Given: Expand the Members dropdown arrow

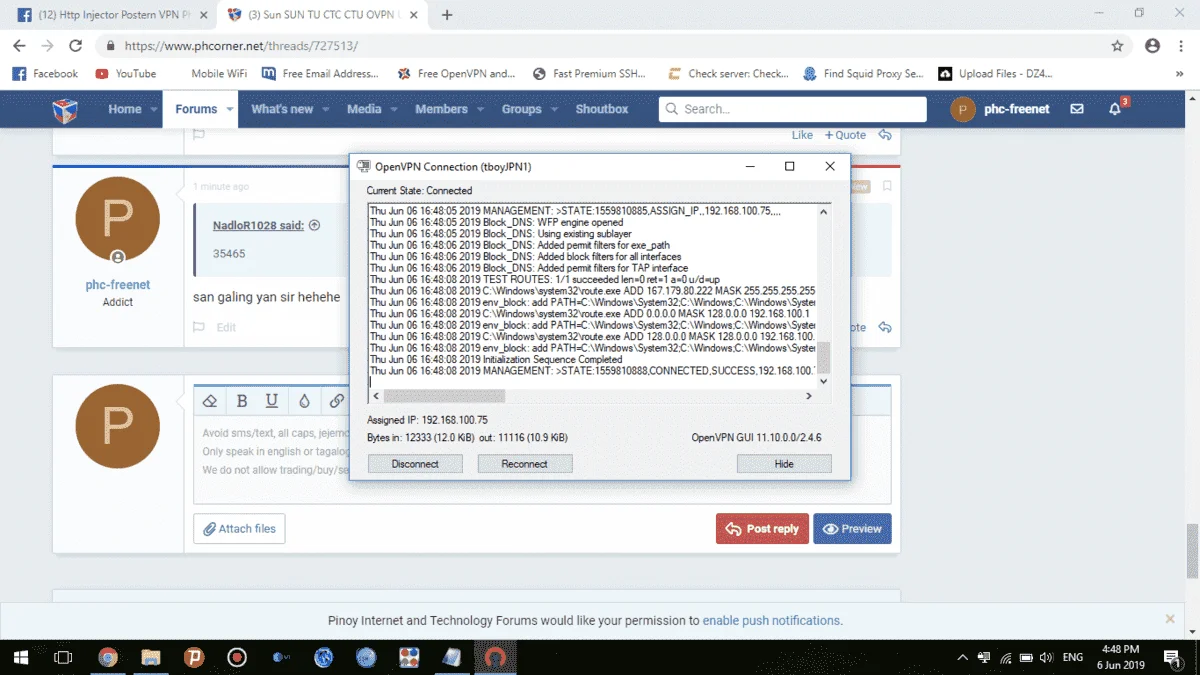Looking at the screenshot, I should (x=479, y=109).
